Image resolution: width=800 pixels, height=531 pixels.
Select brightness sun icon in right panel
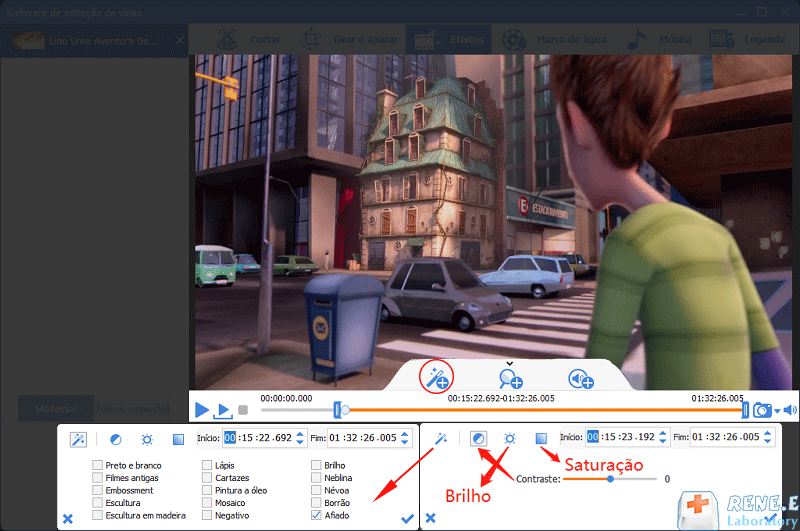click(x=510, y=438)
